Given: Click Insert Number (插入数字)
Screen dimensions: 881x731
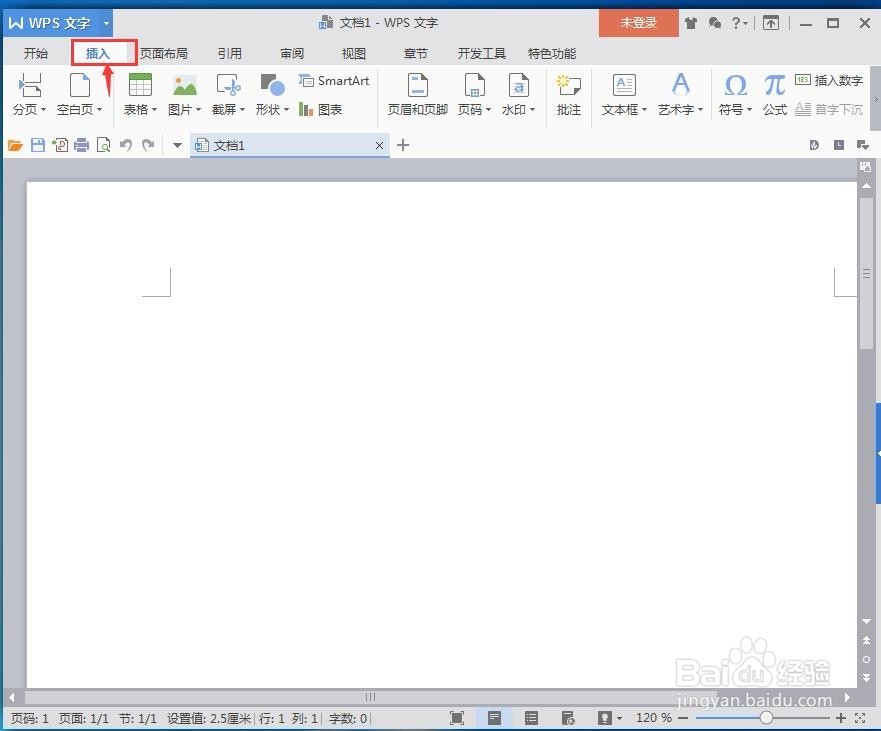Looking at the screenshot, I should tap(829, 80).
